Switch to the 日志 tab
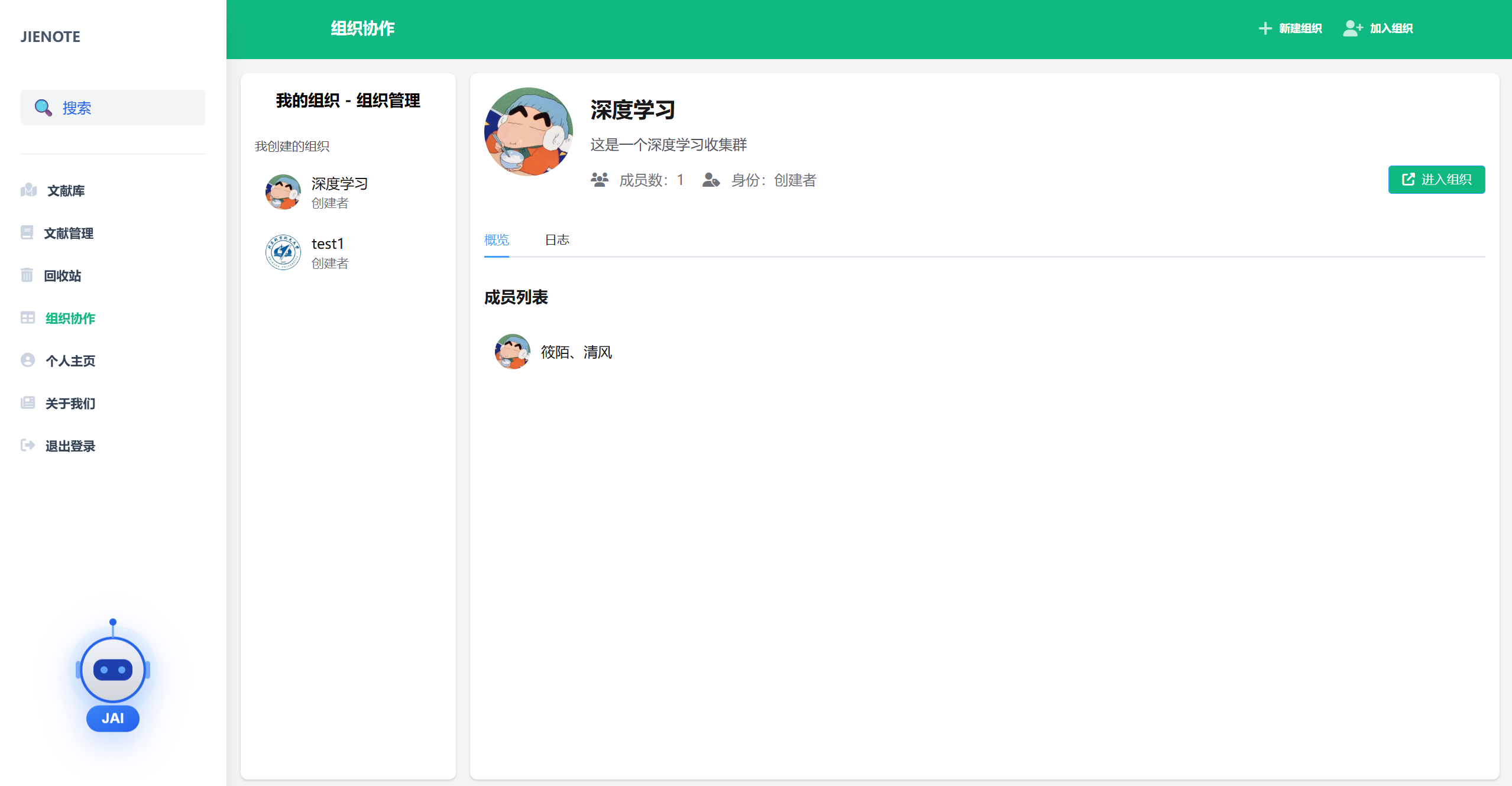 click(557, 240)
